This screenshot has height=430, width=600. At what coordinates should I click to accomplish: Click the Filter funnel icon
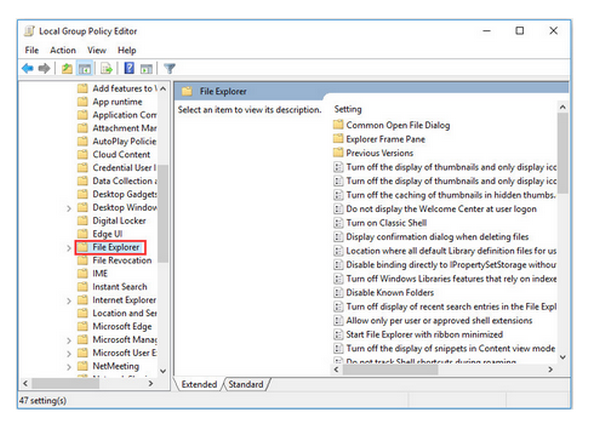(170, 68)
